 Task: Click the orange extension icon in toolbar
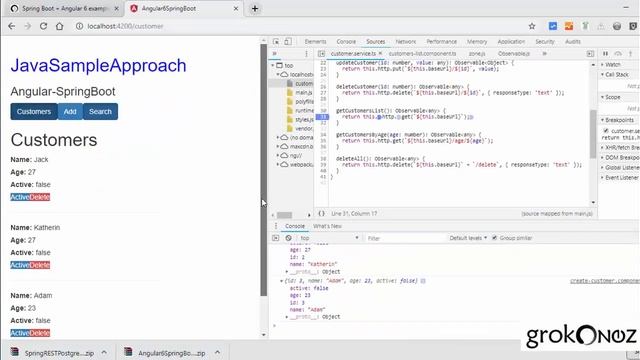(569, 26)
